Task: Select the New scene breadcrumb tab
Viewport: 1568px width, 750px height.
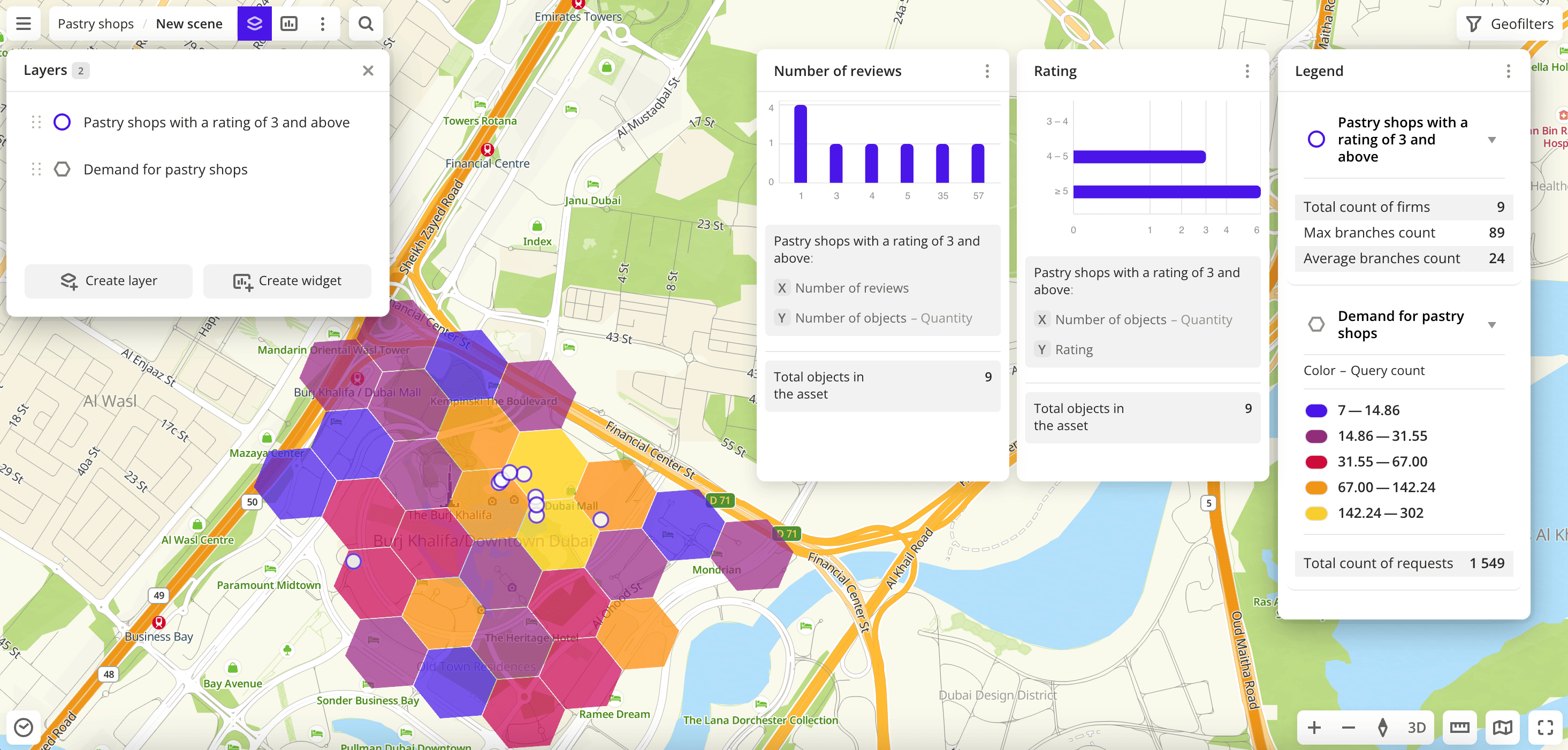Action: 189,24
